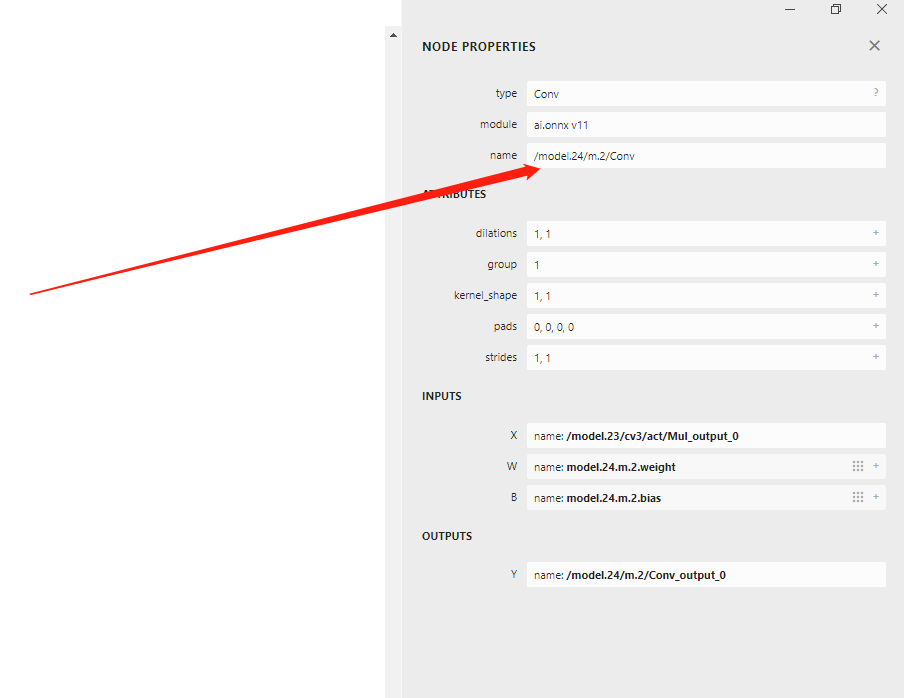Close the Node Properties panel
The height and width of the screenshot is (698, 904).
874,46
